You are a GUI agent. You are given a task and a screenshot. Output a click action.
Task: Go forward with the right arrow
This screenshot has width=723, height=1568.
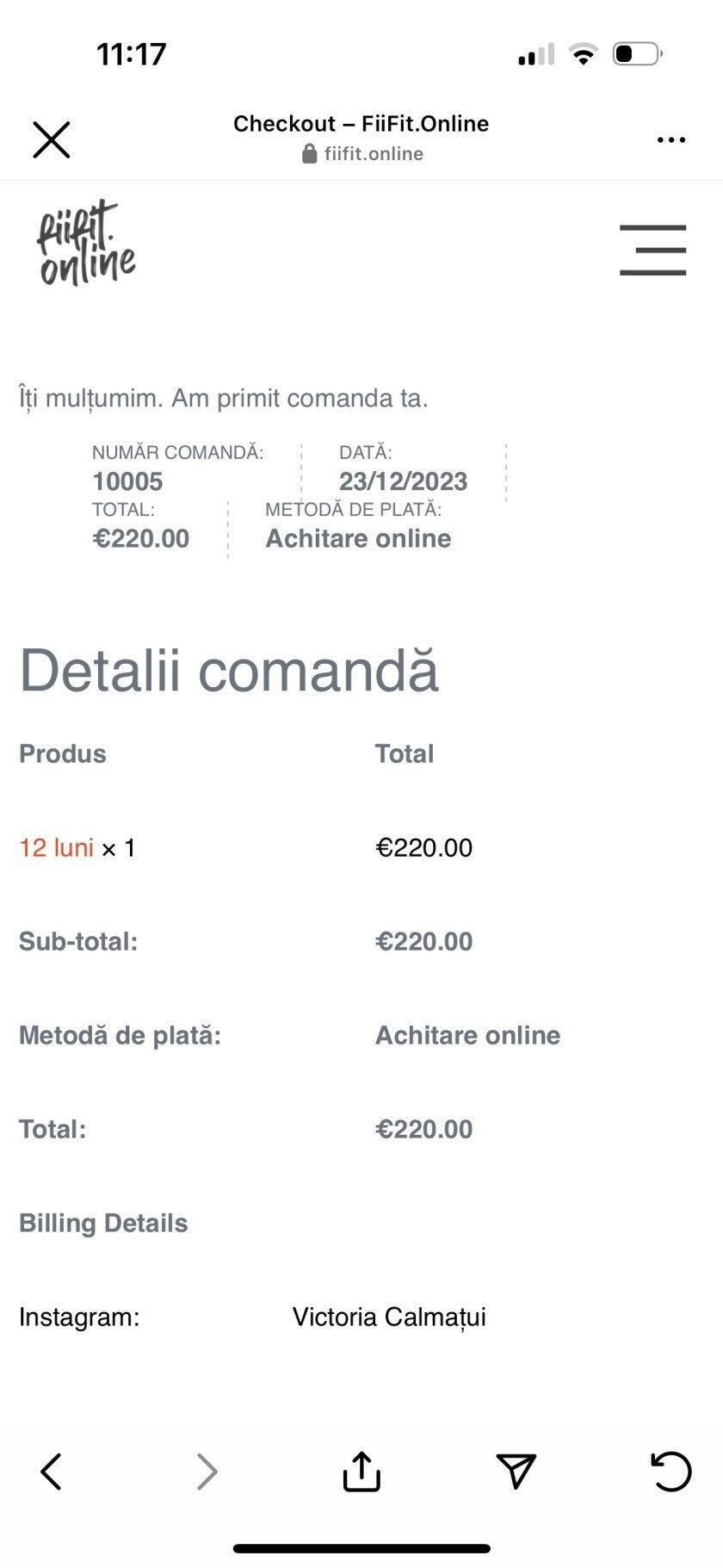(x=207, y=1472)
